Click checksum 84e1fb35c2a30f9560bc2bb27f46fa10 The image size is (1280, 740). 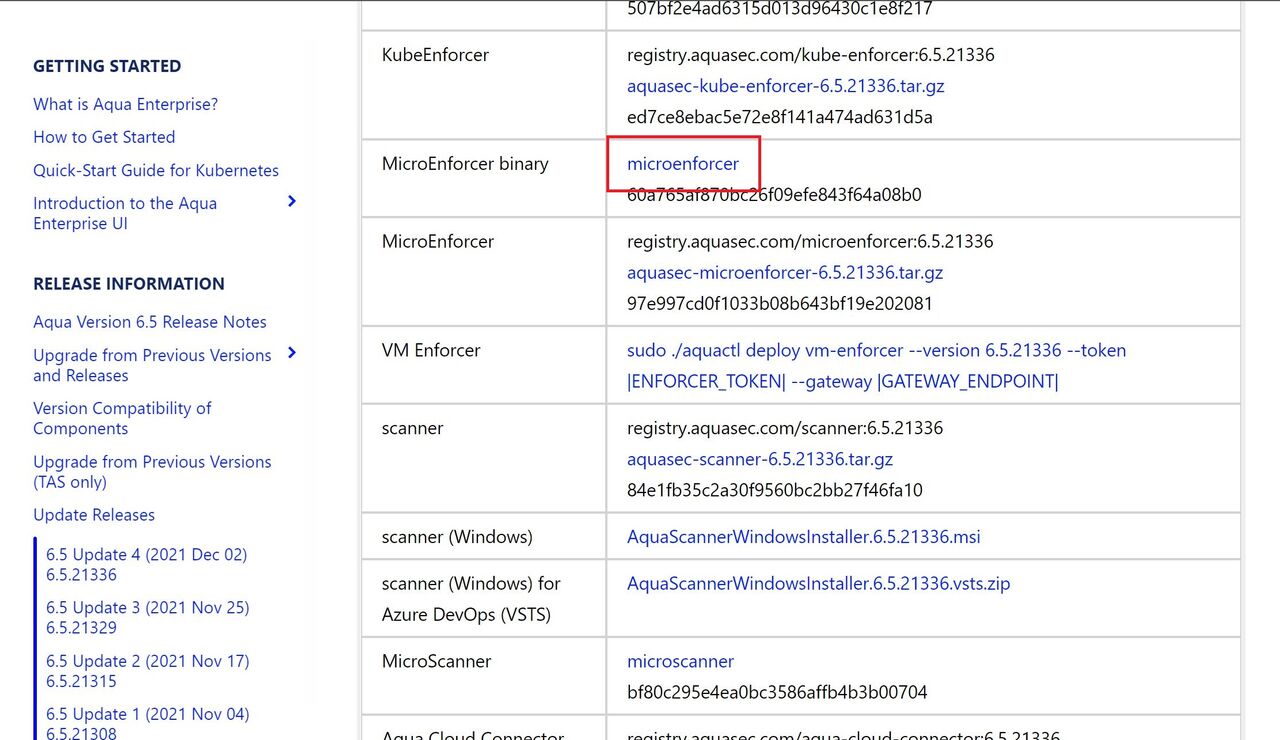click(x=775, y=490)
